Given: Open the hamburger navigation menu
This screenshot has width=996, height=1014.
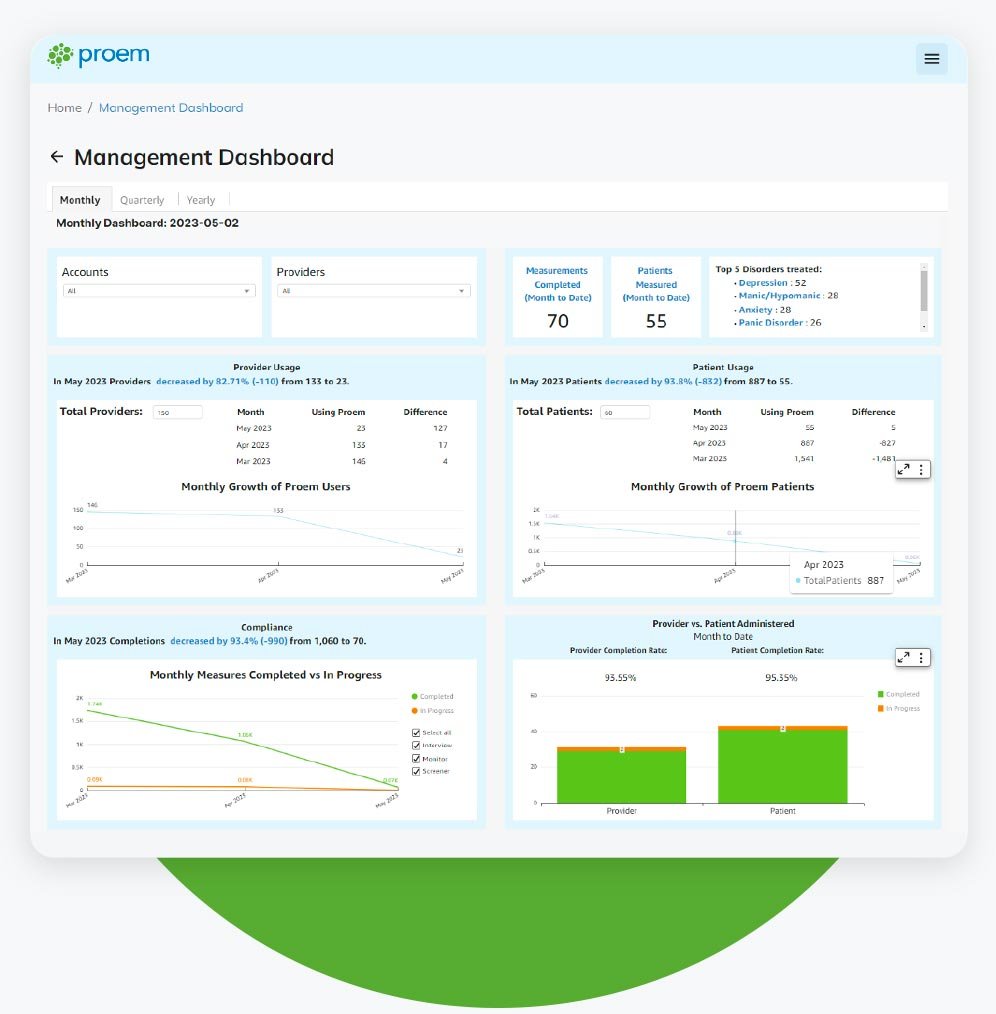Looking at the screenshot, I should tap(932, 58).
